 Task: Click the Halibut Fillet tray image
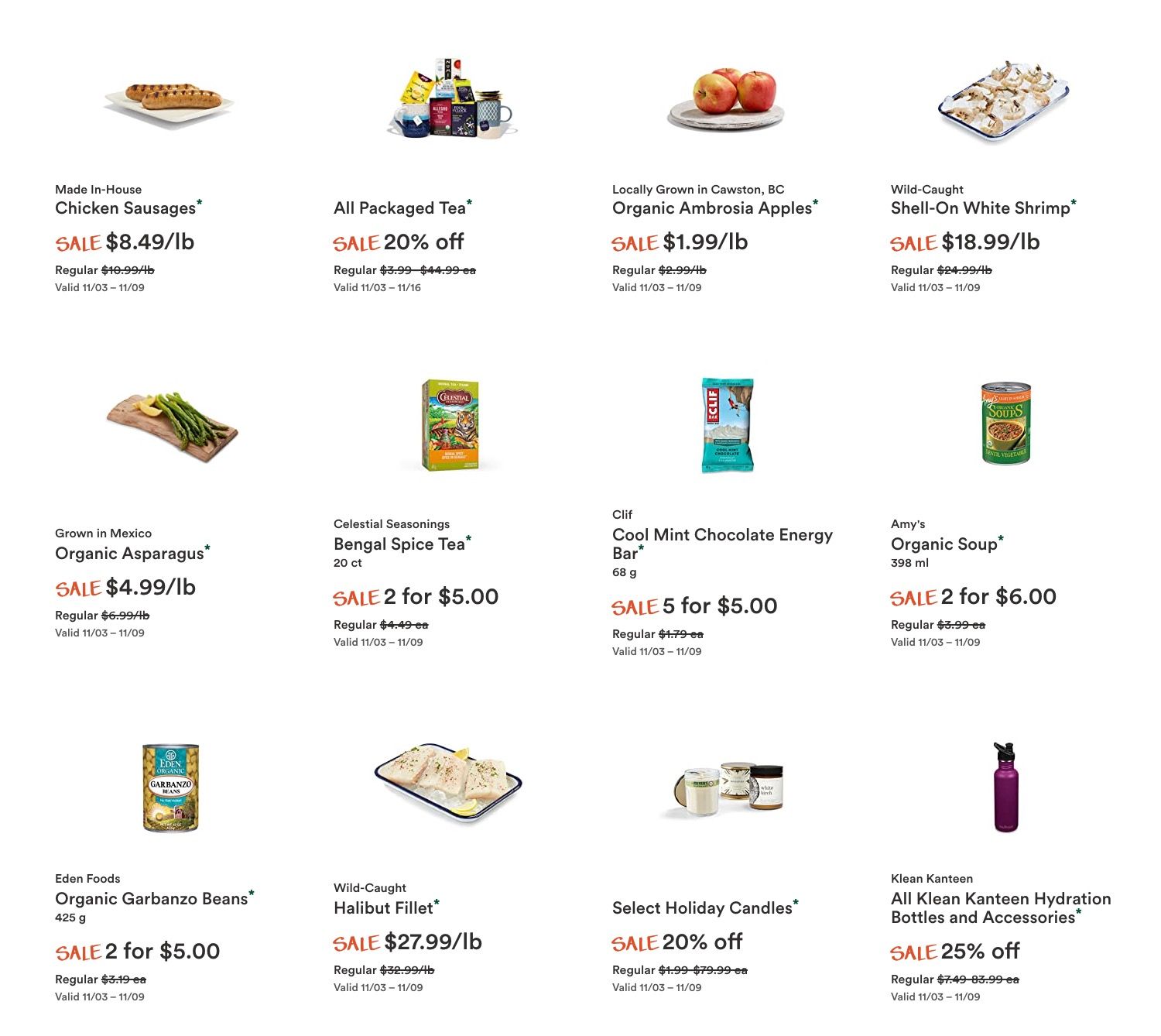point(448,783)
